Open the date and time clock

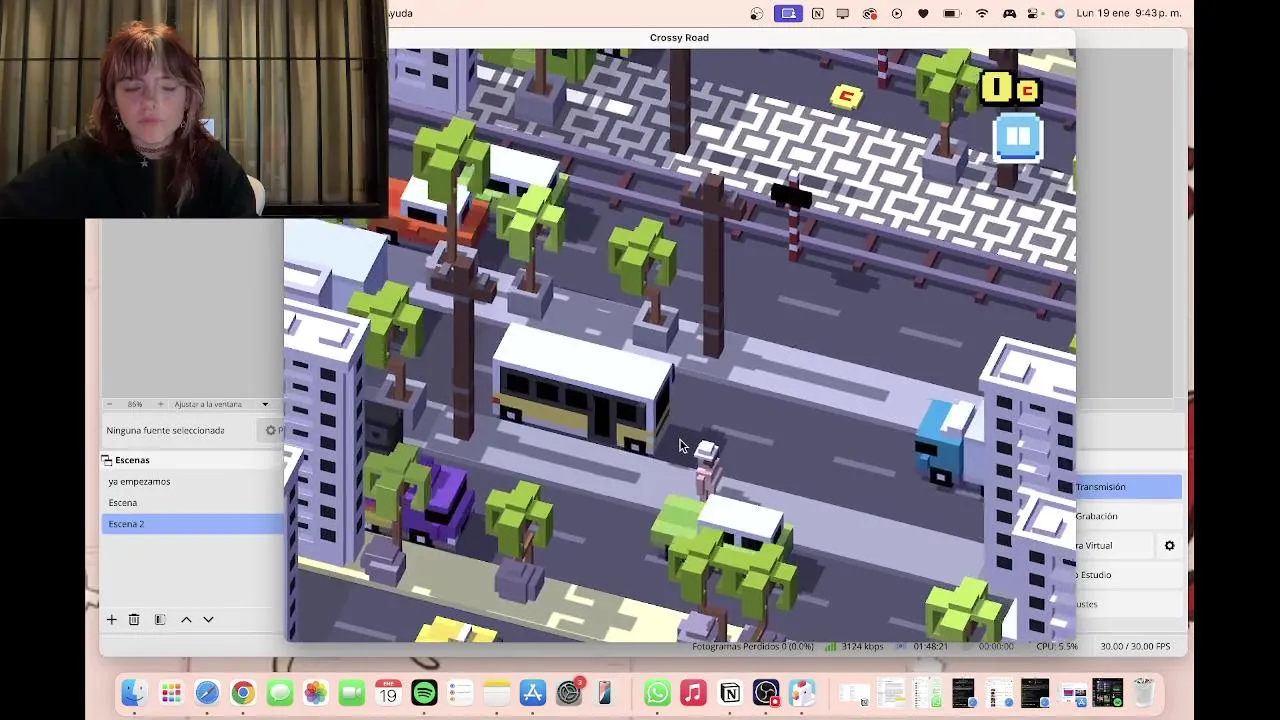pyautogui.click(x=1130, y=13)
